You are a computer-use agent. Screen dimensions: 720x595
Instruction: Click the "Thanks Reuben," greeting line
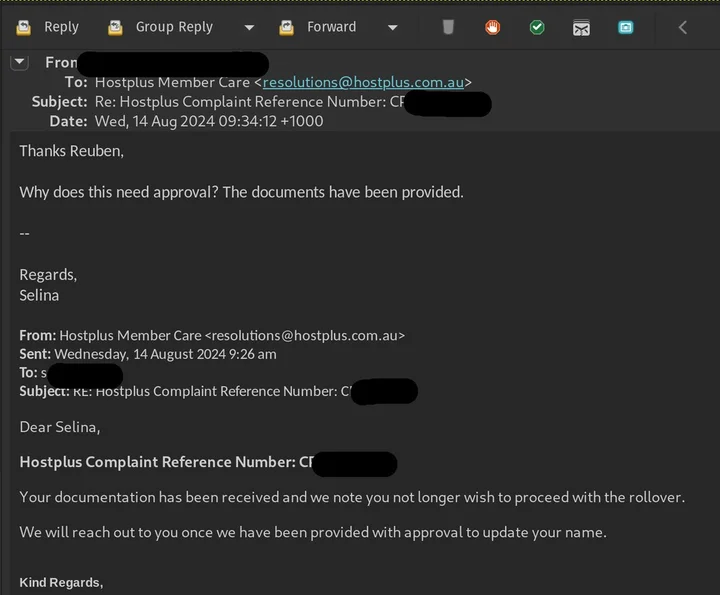[x=72, y=150]
